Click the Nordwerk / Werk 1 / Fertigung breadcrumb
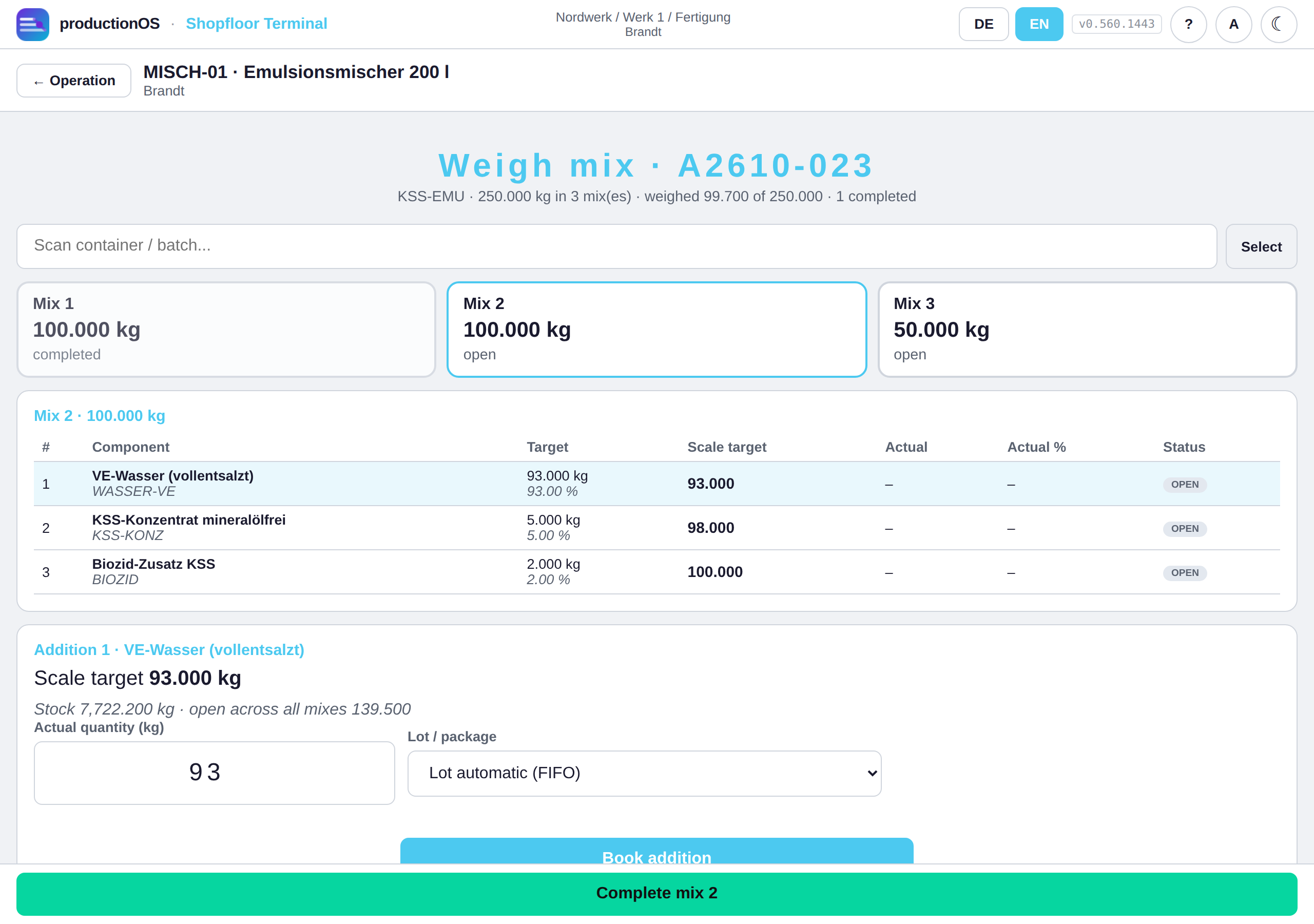The width and height of the screenshot is (1314, 924). (x=643, y=17)
